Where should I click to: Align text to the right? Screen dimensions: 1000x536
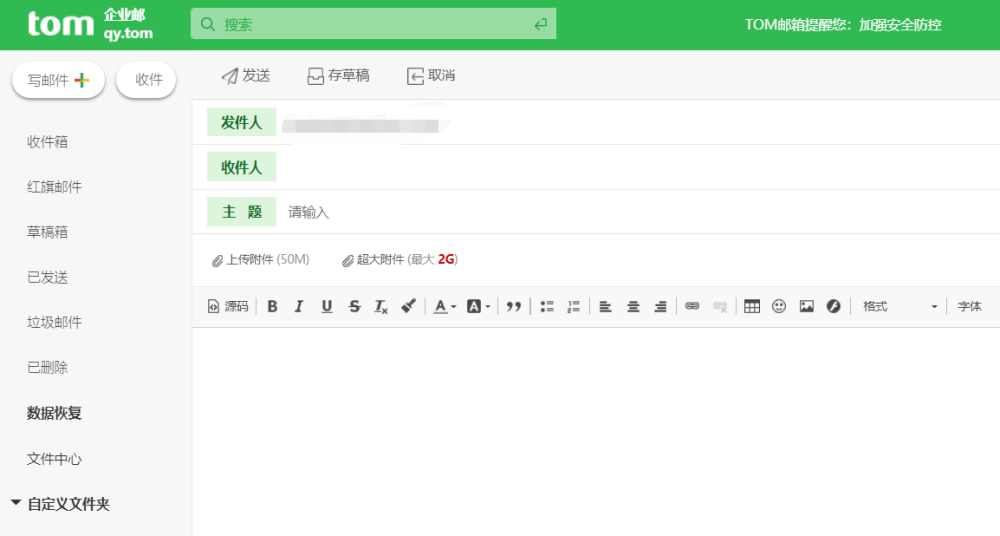(660, 306)
